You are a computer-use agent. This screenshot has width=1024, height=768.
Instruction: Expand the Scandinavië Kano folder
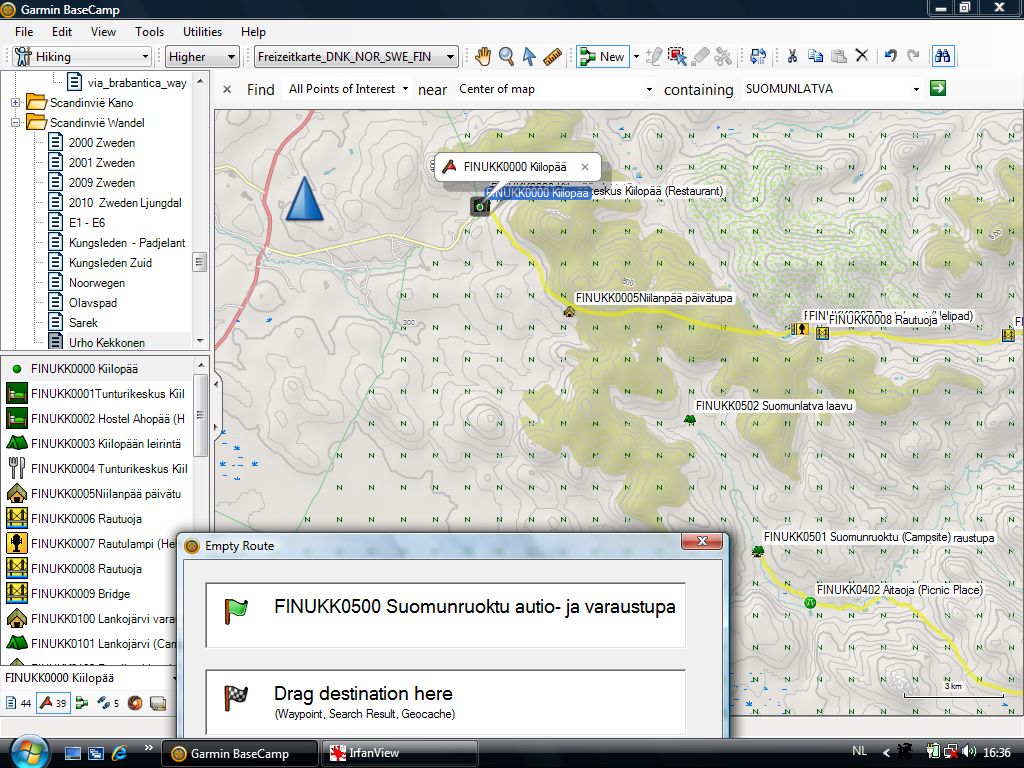16,103
